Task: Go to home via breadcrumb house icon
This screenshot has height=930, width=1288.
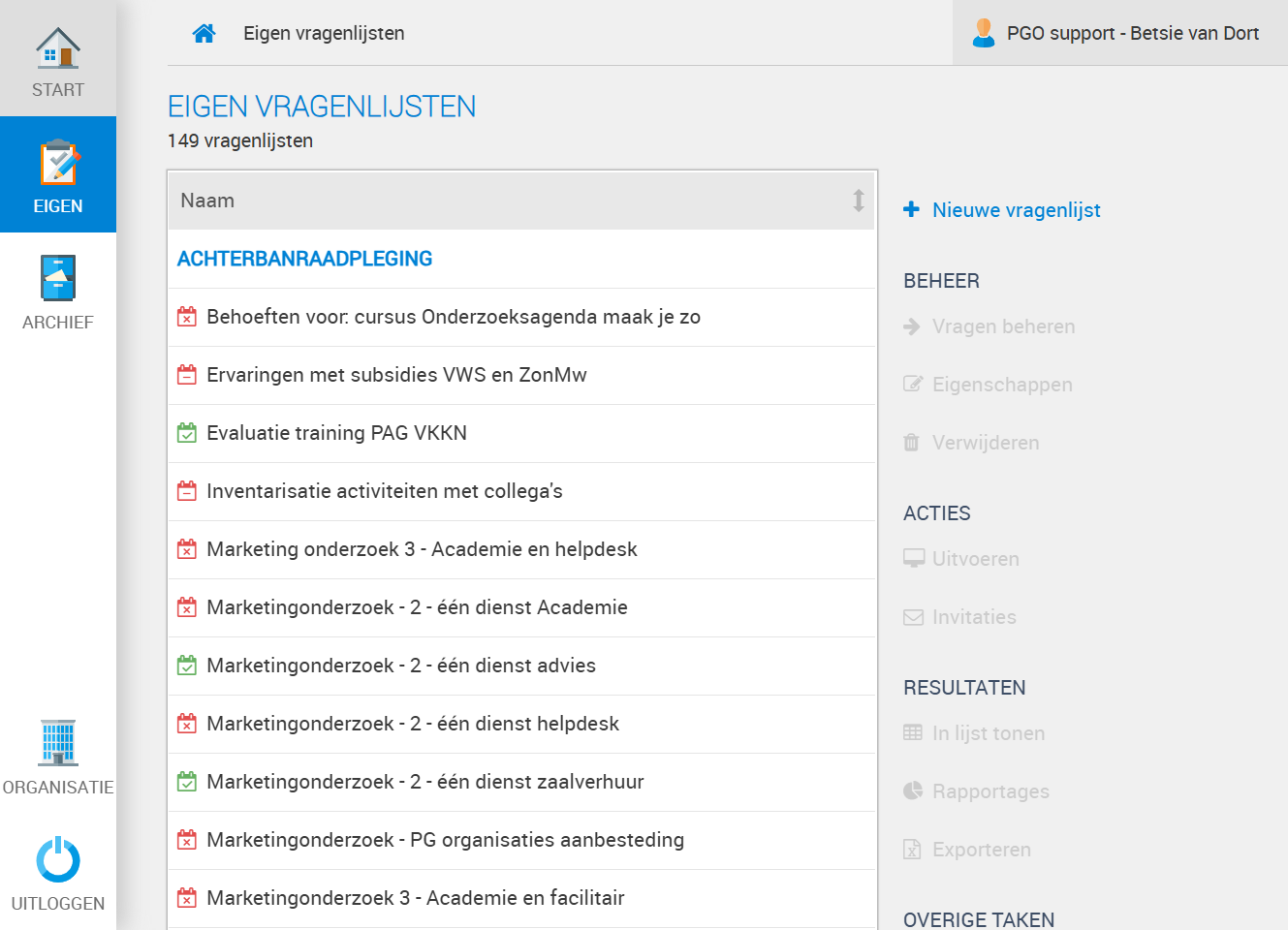Action: (204, 33)
